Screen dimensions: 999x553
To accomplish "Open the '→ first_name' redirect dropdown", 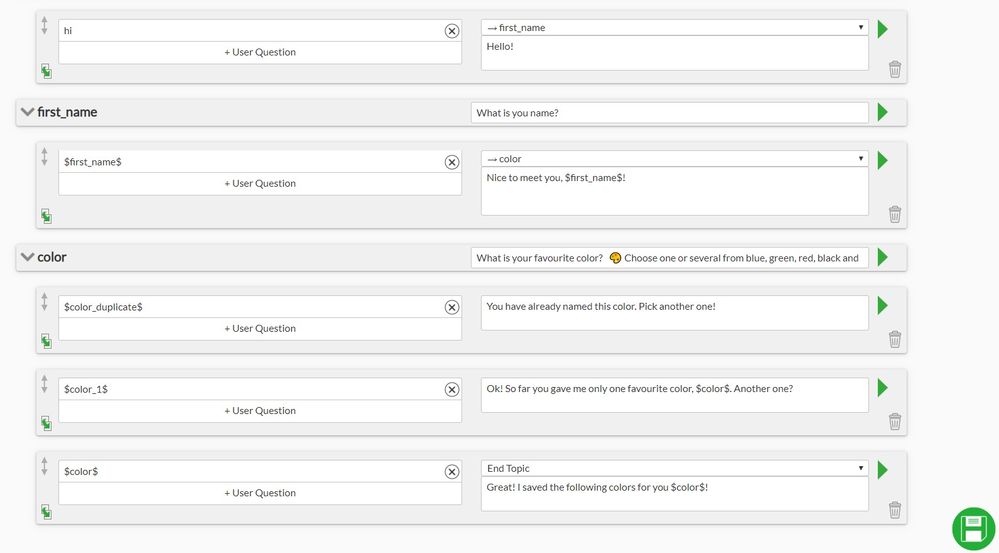I will click(x=675, y=27).
